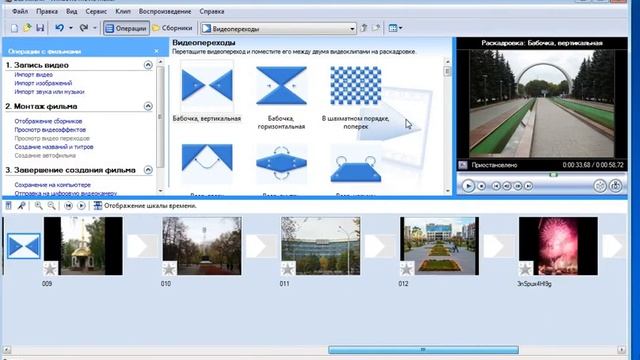
Task: Jump forward to the next clip in the monitor
Action: [x=529, y=186]
